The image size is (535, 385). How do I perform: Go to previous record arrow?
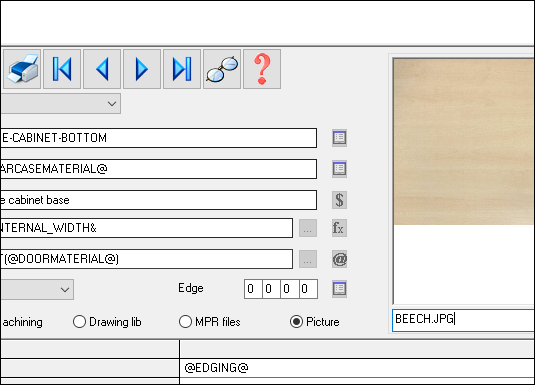click(x=102, y=69)
